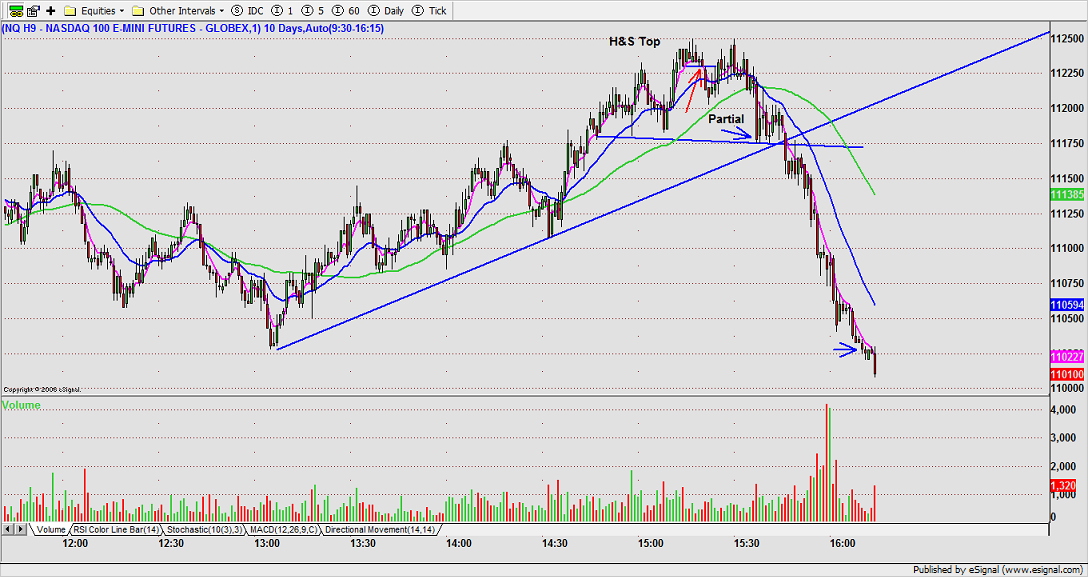
Task: Switch to the Stochastic(10(3),3) tab
Action: (203, 529)
